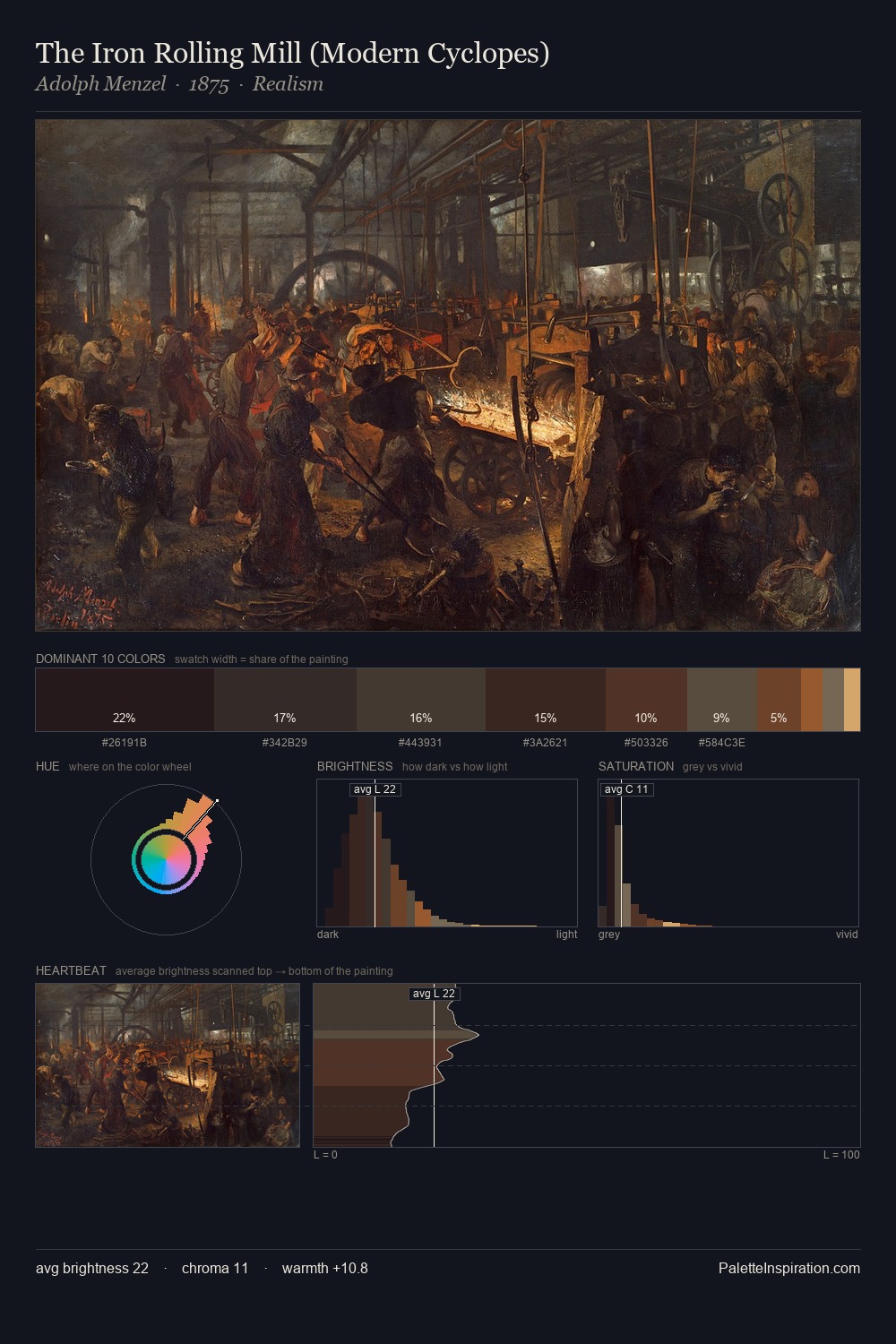This screenshot has width=896, height=1344.
Task: Select the 10% brown color swatch
Action: 646,700
